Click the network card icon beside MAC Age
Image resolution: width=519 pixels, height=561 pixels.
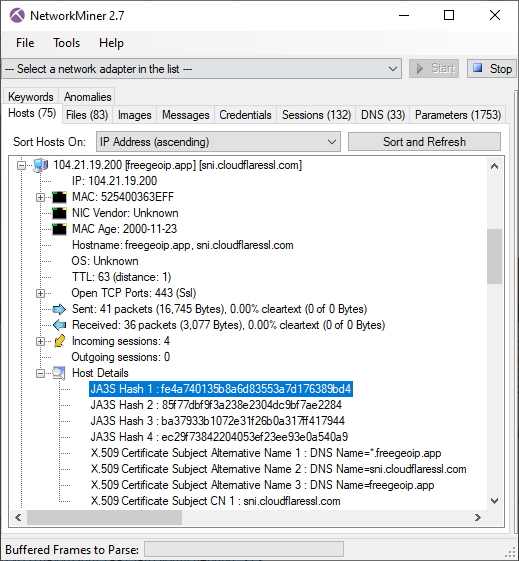pyautogui.click(x=59, y=229)
